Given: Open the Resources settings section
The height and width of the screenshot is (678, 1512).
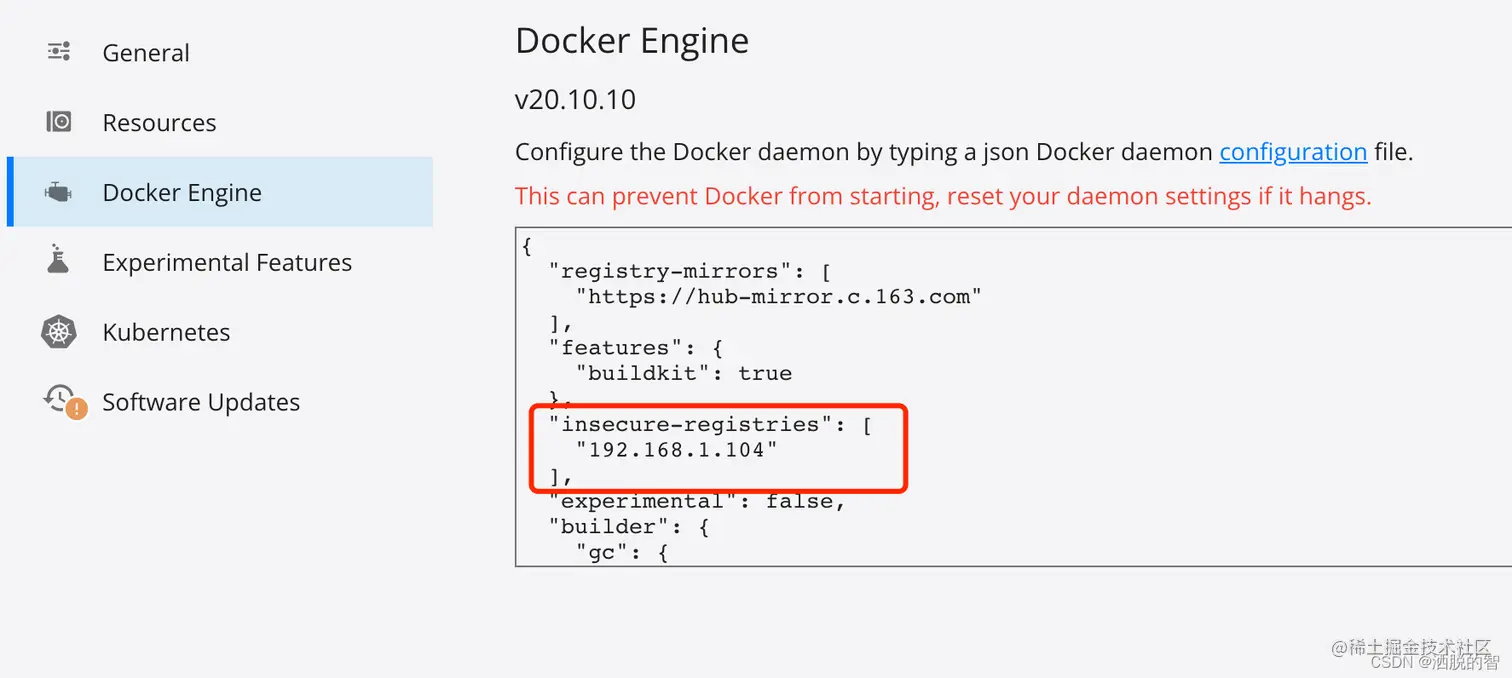Looking at the screenshot, I should [159, 123].
